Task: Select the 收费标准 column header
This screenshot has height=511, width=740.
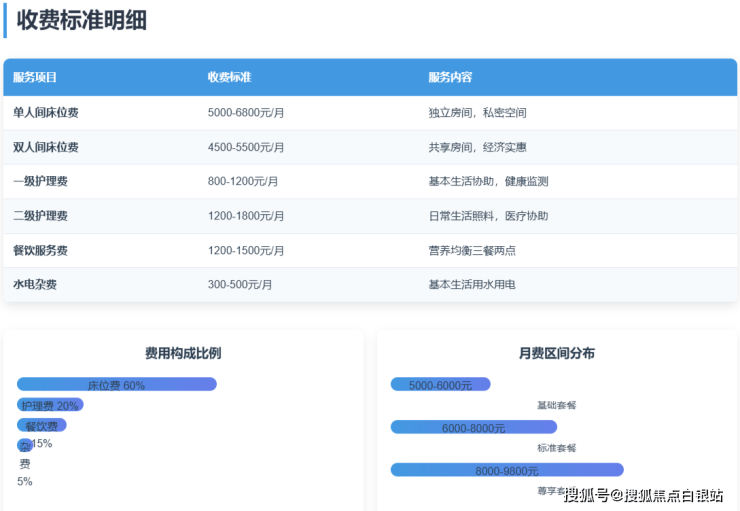Action: 229,77
